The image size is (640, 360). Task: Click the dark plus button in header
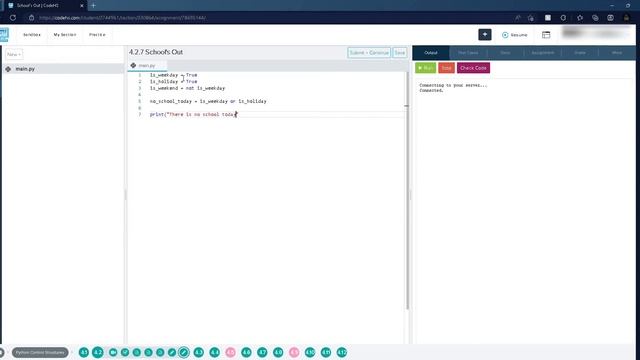[484, 35]
